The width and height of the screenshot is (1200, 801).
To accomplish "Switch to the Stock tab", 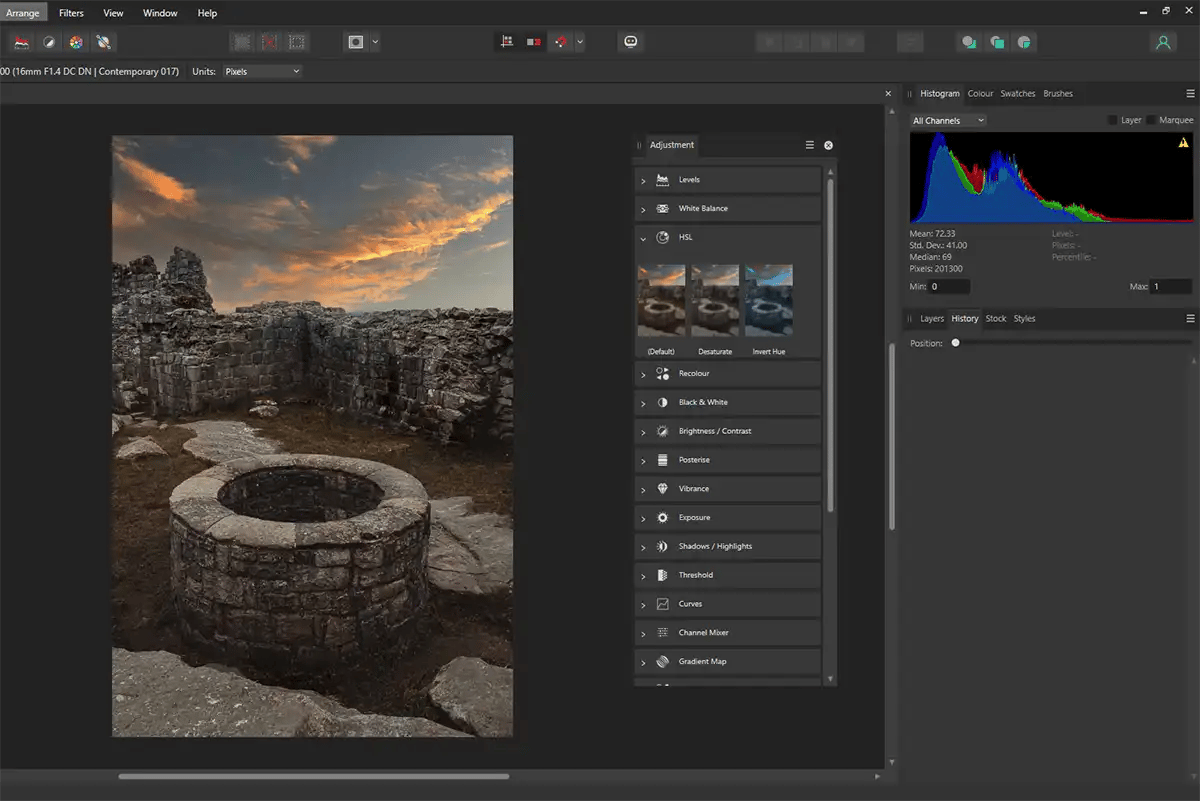I will pyautogui.click(x=996, y=319).
